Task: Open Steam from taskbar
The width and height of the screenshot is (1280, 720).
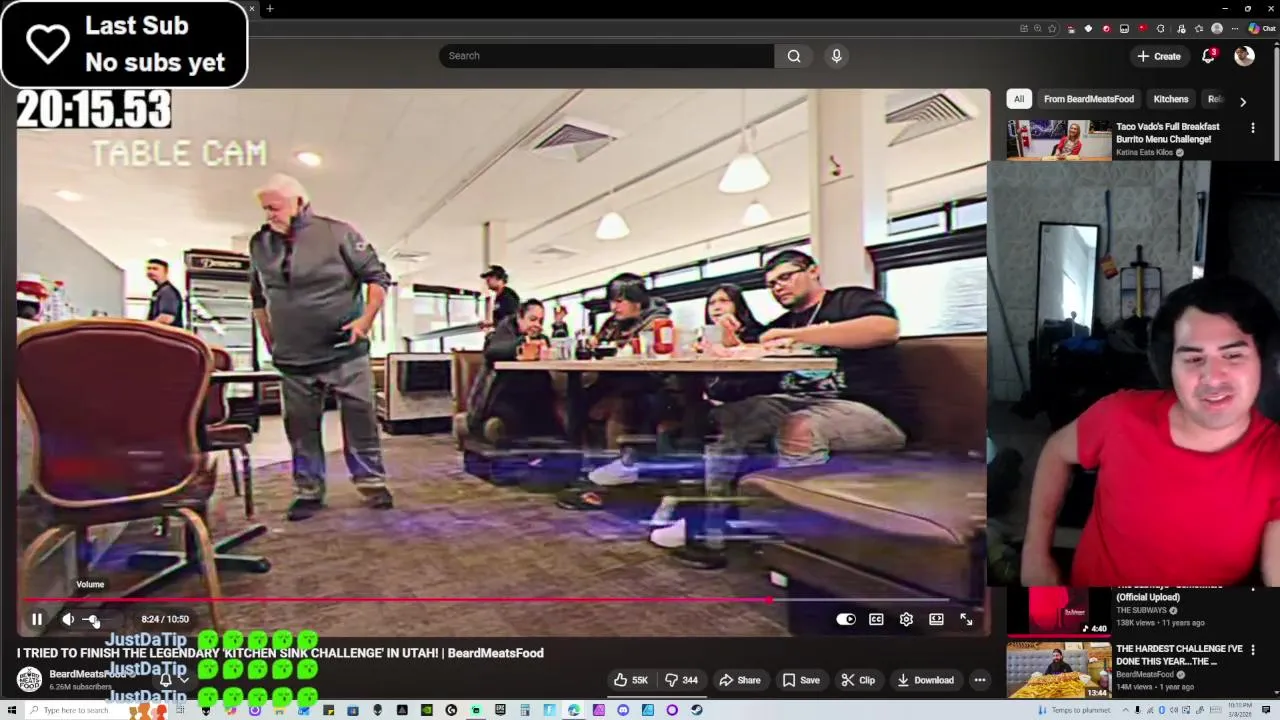Action: pyautogui.click(x=696, y=710)
